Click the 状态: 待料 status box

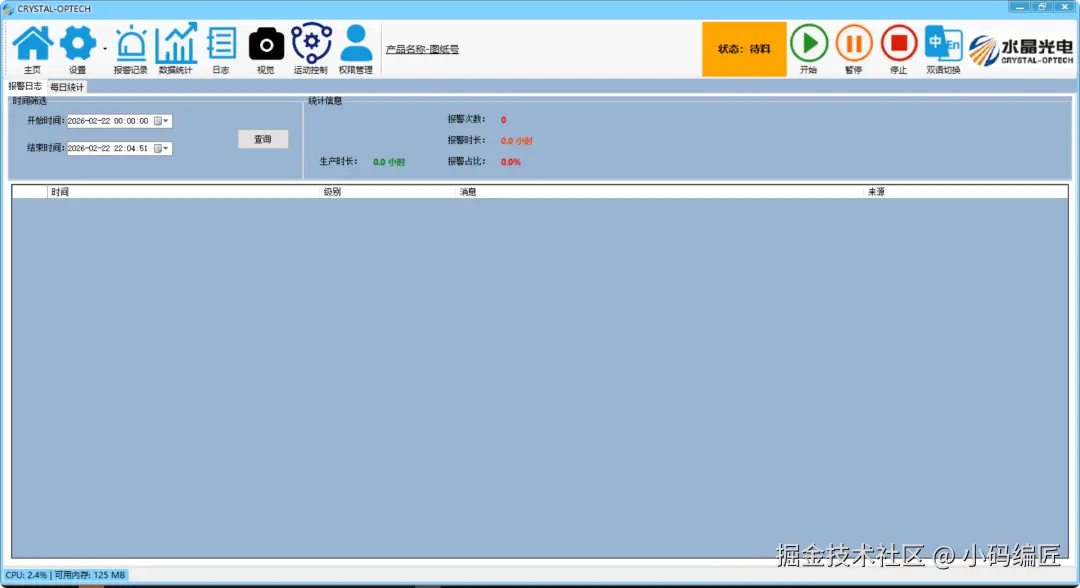coord(744,49)
